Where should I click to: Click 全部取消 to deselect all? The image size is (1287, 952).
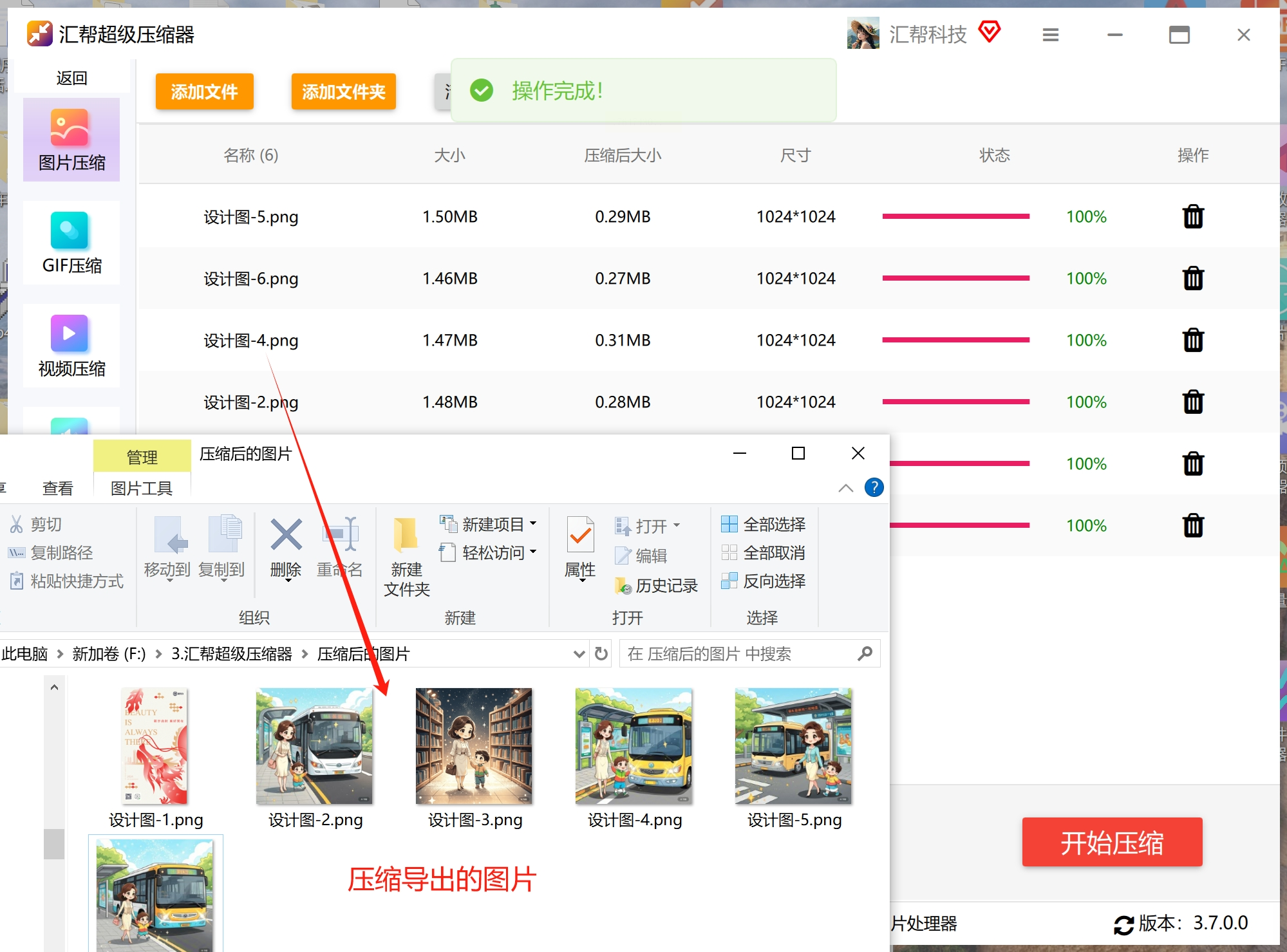pyautogui.click(x=764, y=552)
